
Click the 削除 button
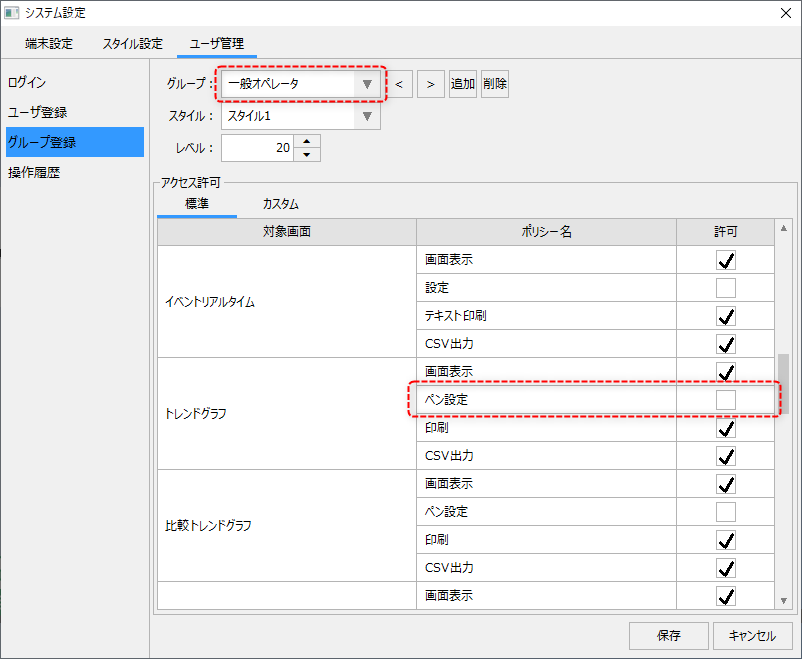click(494, 84)
